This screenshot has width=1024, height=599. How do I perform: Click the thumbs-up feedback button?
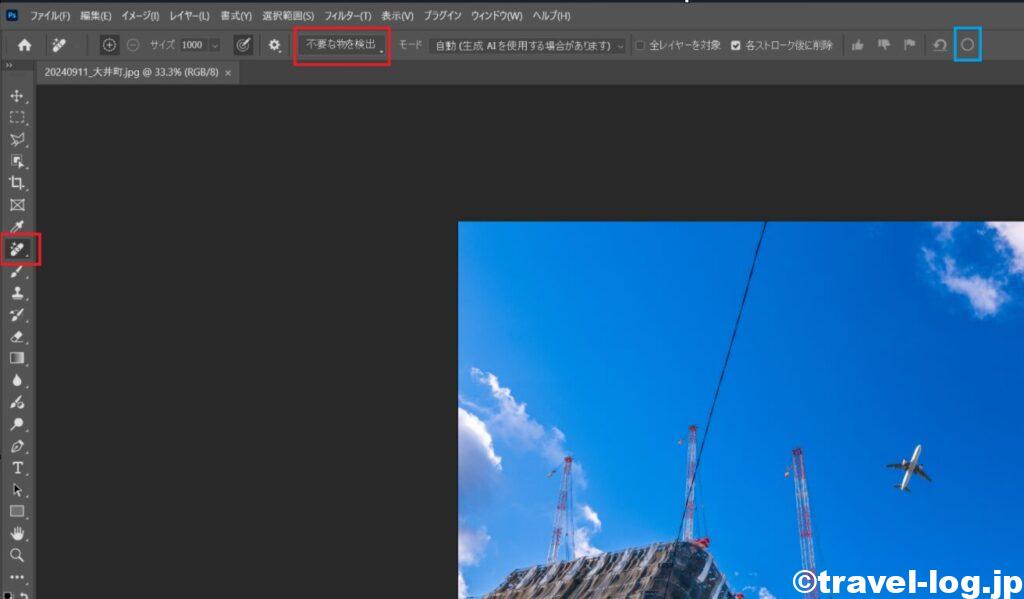coord(857,45)
